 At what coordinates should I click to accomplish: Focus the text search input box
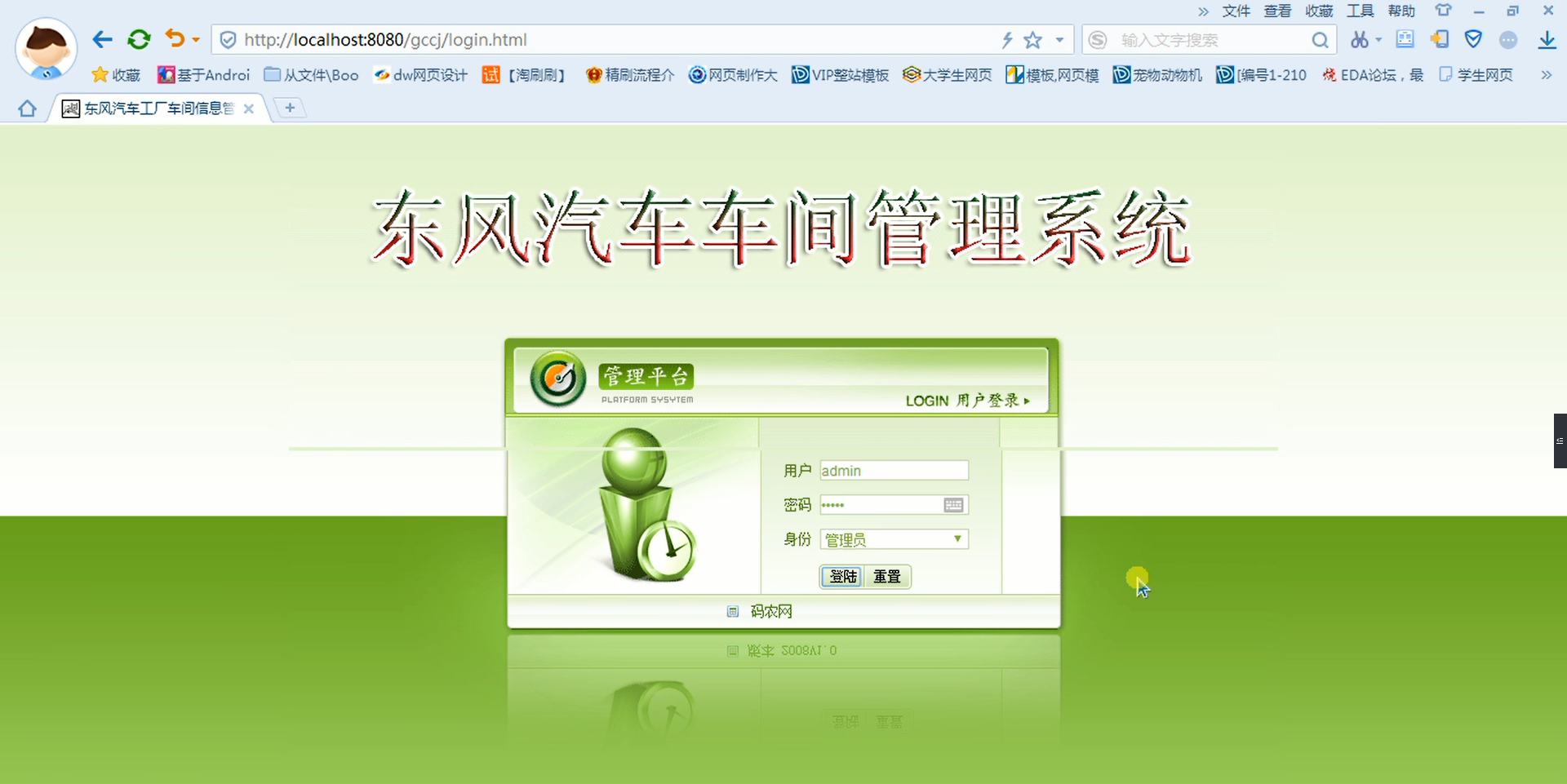1210,40
